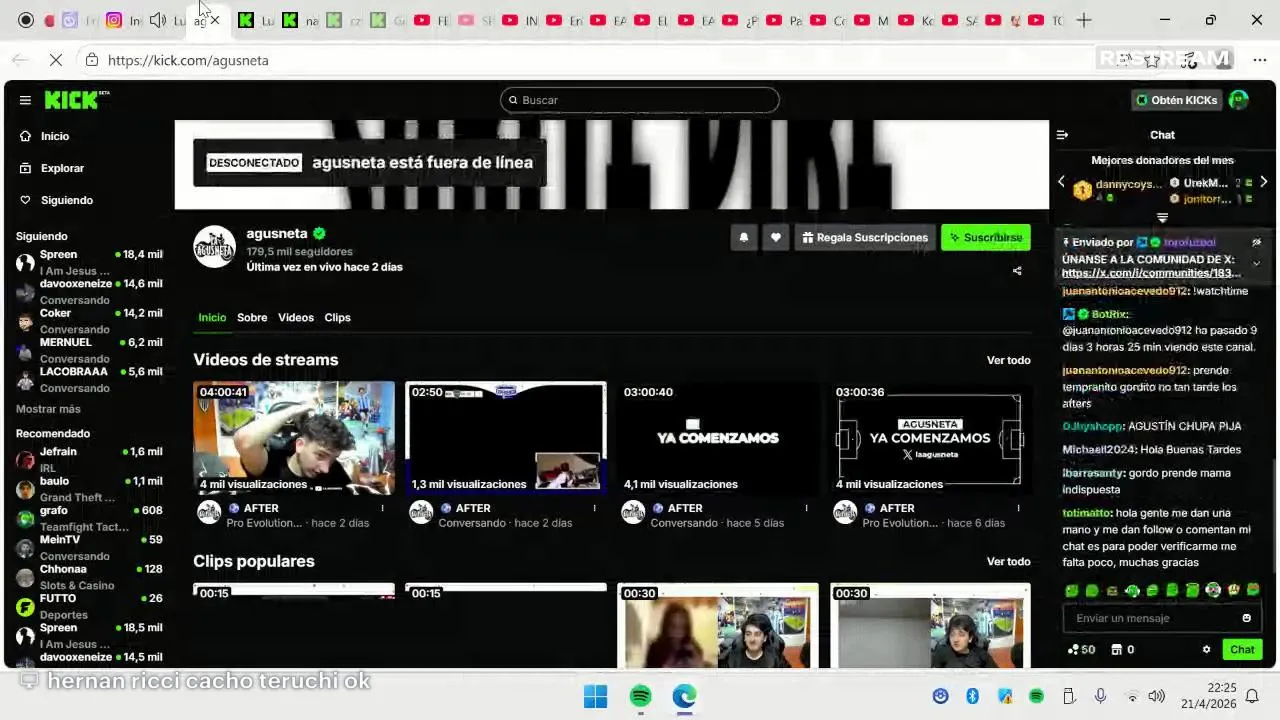Select the Inicio channel tab
Viewport: 1280px width, 720px height.
coord(212,317)
